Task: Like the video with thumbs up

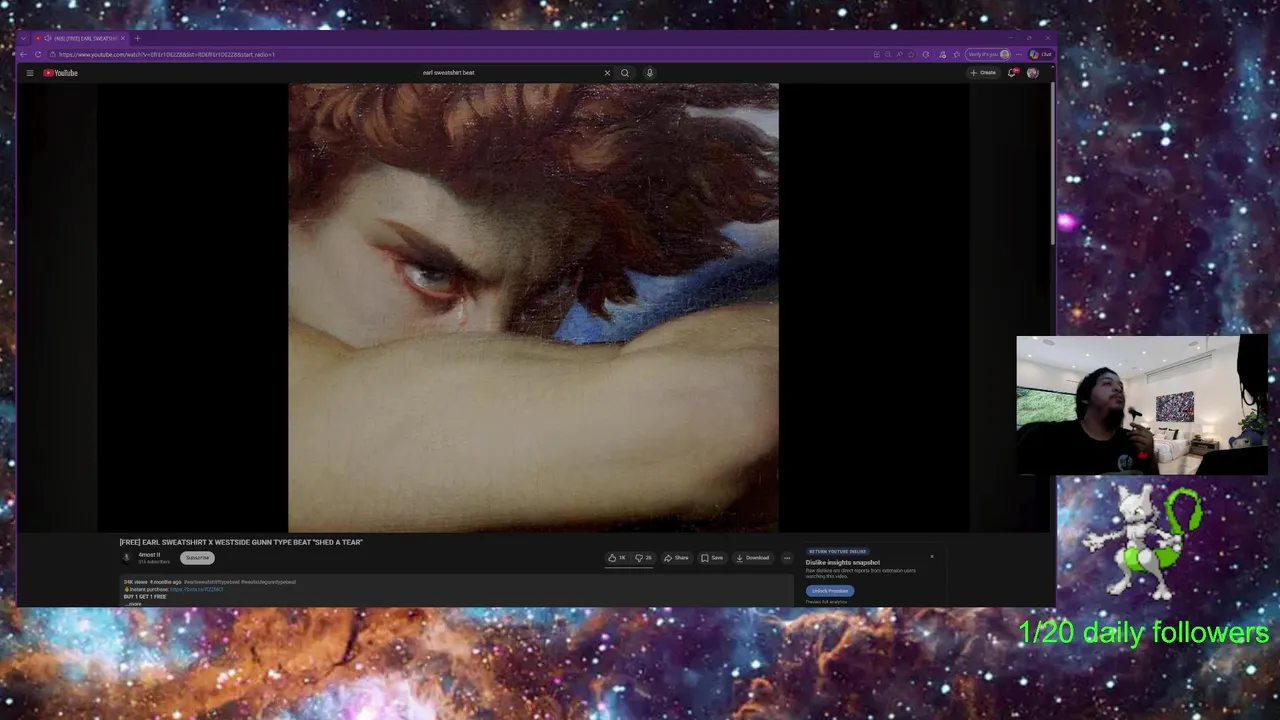Action: tap(616, 558)
